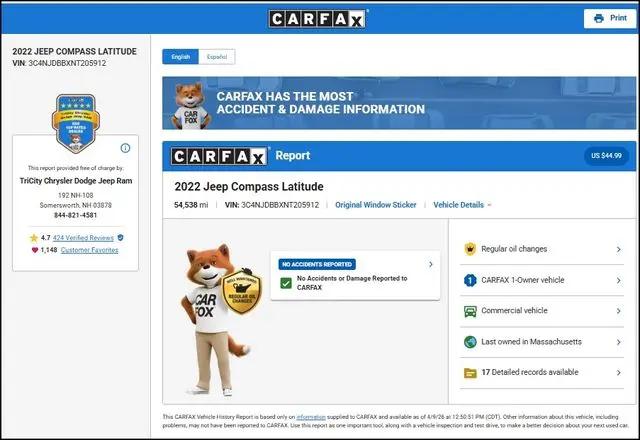Click the globe Last owned in Massachusetts icon
640x440 pixels.
click(x=470, y=342)
